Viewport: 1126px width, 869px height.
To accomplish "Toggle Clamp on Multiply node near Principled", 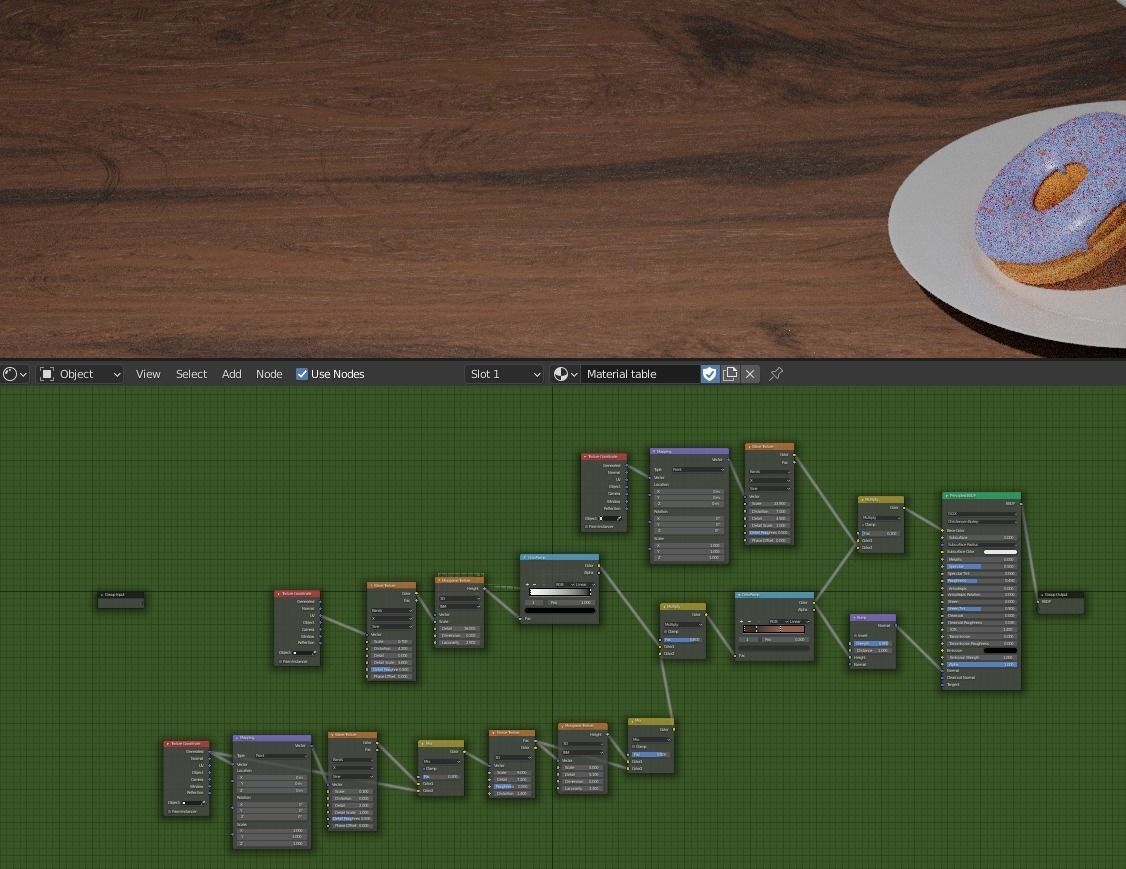I will [x=865, y=525].
